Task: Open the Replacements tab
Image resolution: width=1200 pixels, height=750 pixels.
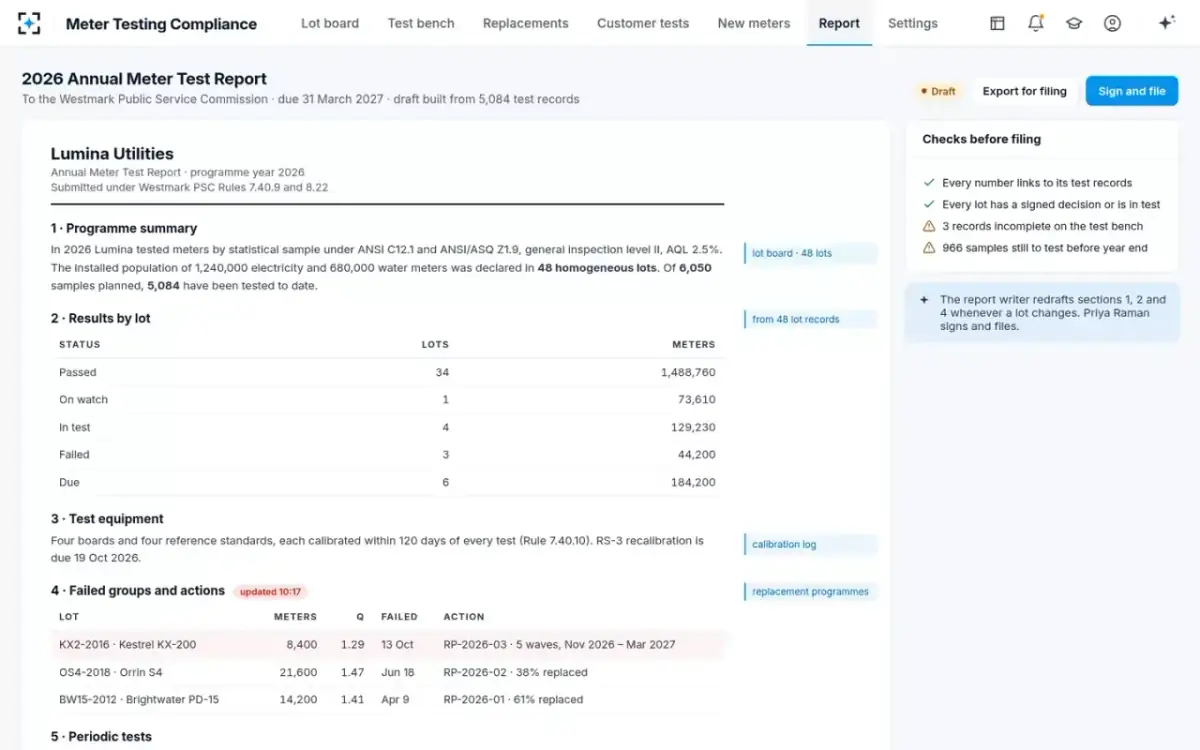Action: click(525, 23)
